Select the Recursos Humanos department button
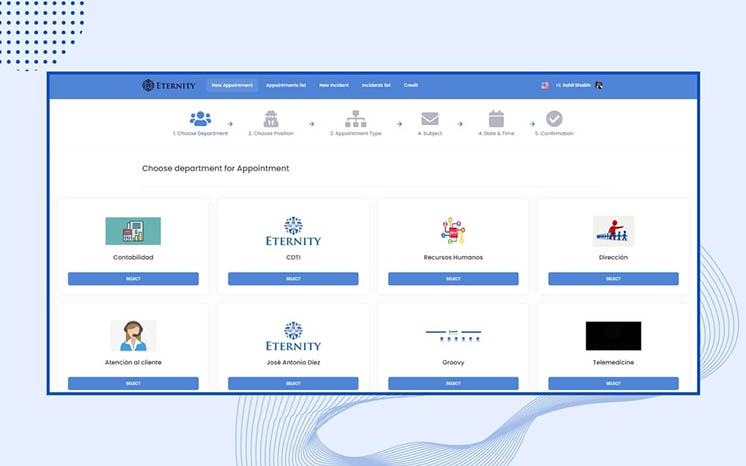 453,279
